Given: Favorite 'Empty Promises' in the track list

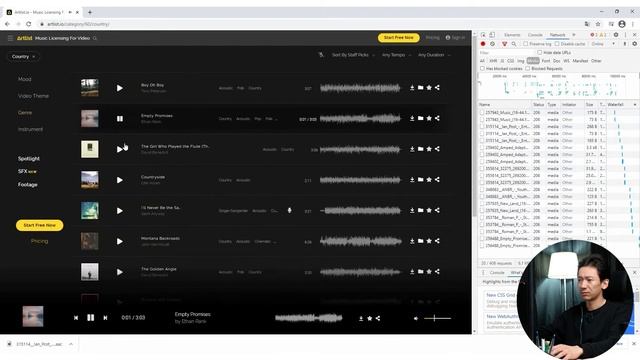Looking at the screenshot, I should [429, 118].
